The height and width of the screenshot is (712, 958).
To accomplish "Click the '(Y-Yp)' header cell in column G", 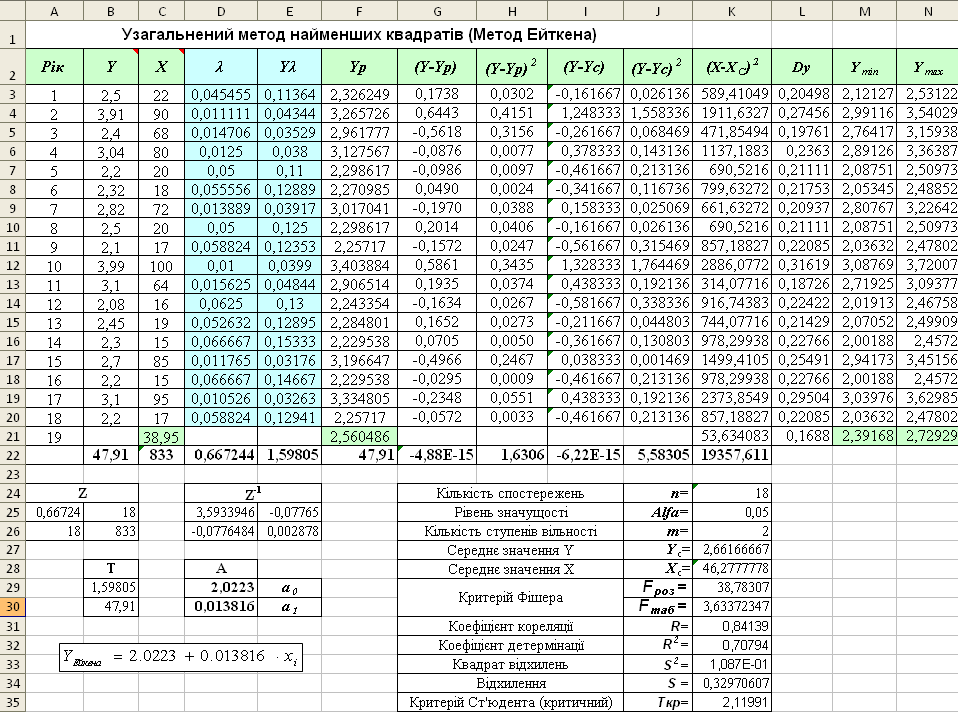I will (437, 67).
